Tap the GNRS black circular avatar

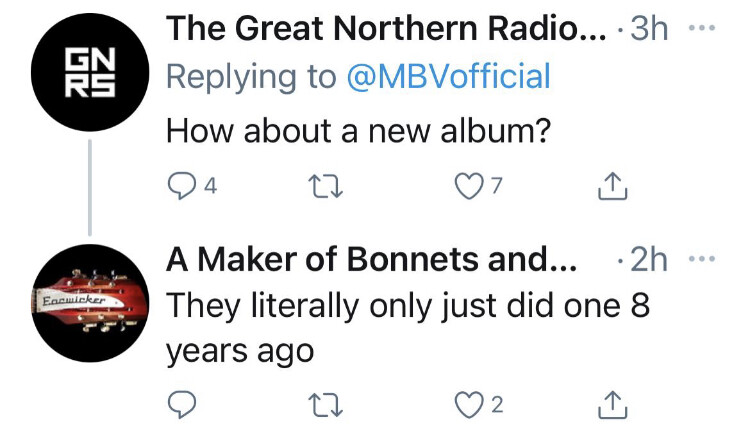coord(90,75)
